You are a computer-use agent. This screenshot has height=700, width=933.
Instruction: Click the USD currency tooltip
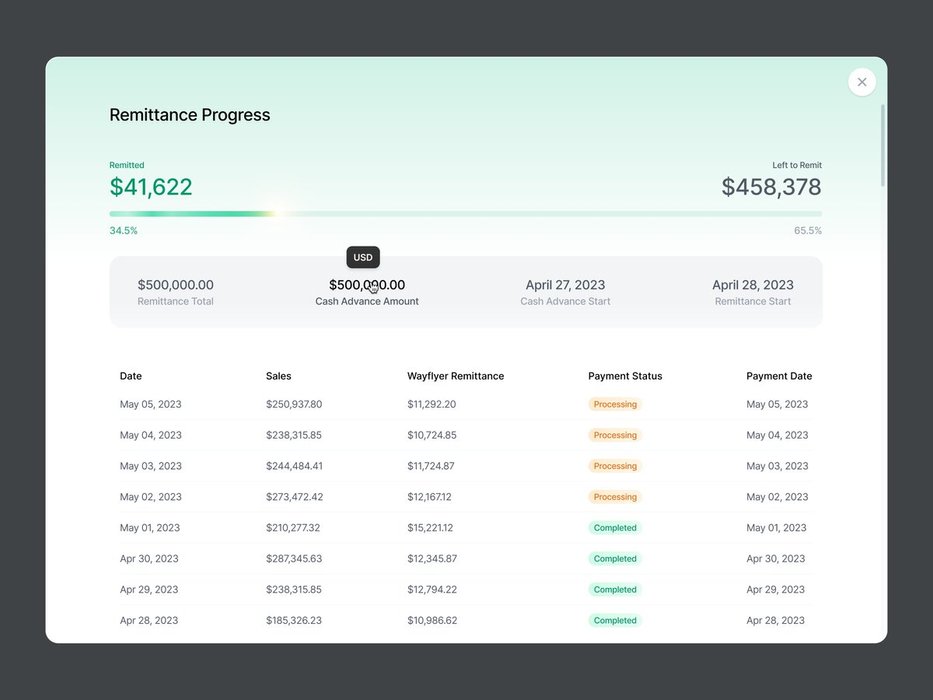tap(363, 257)
